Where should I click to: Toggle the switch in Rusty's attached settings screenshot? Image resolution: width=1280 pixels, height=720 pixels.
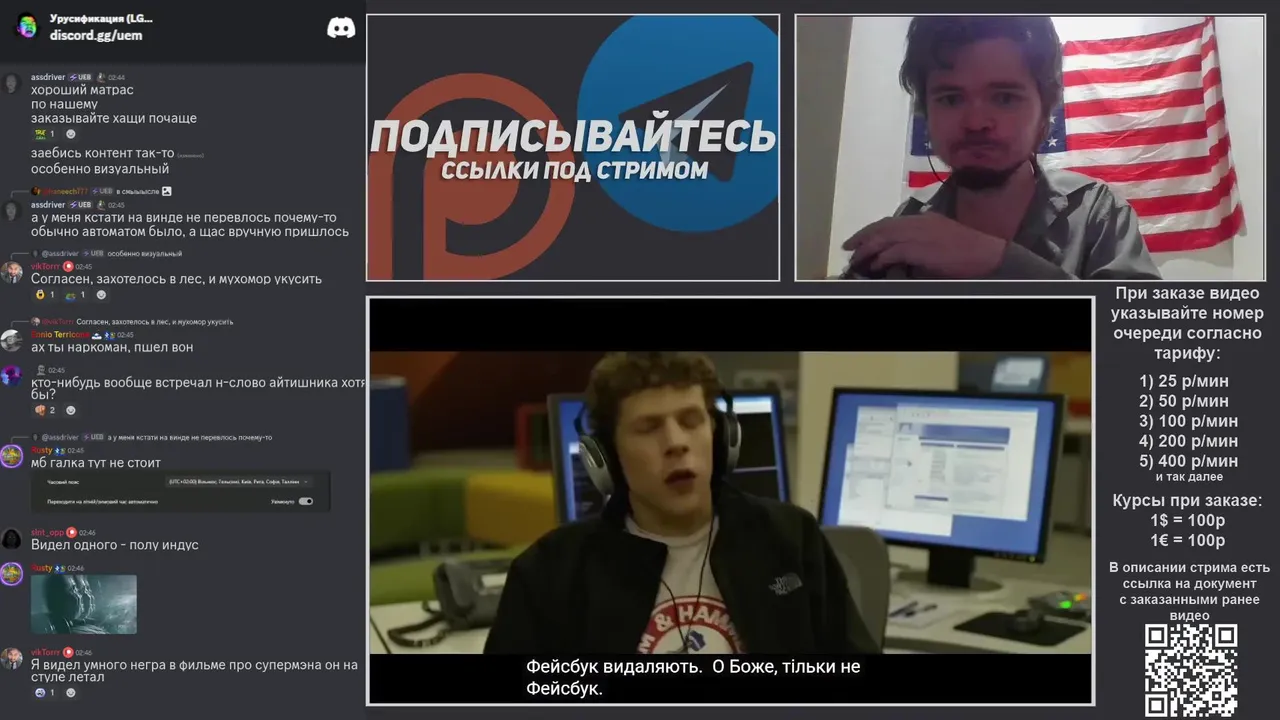pyautogui.click(x=306, y=501)
